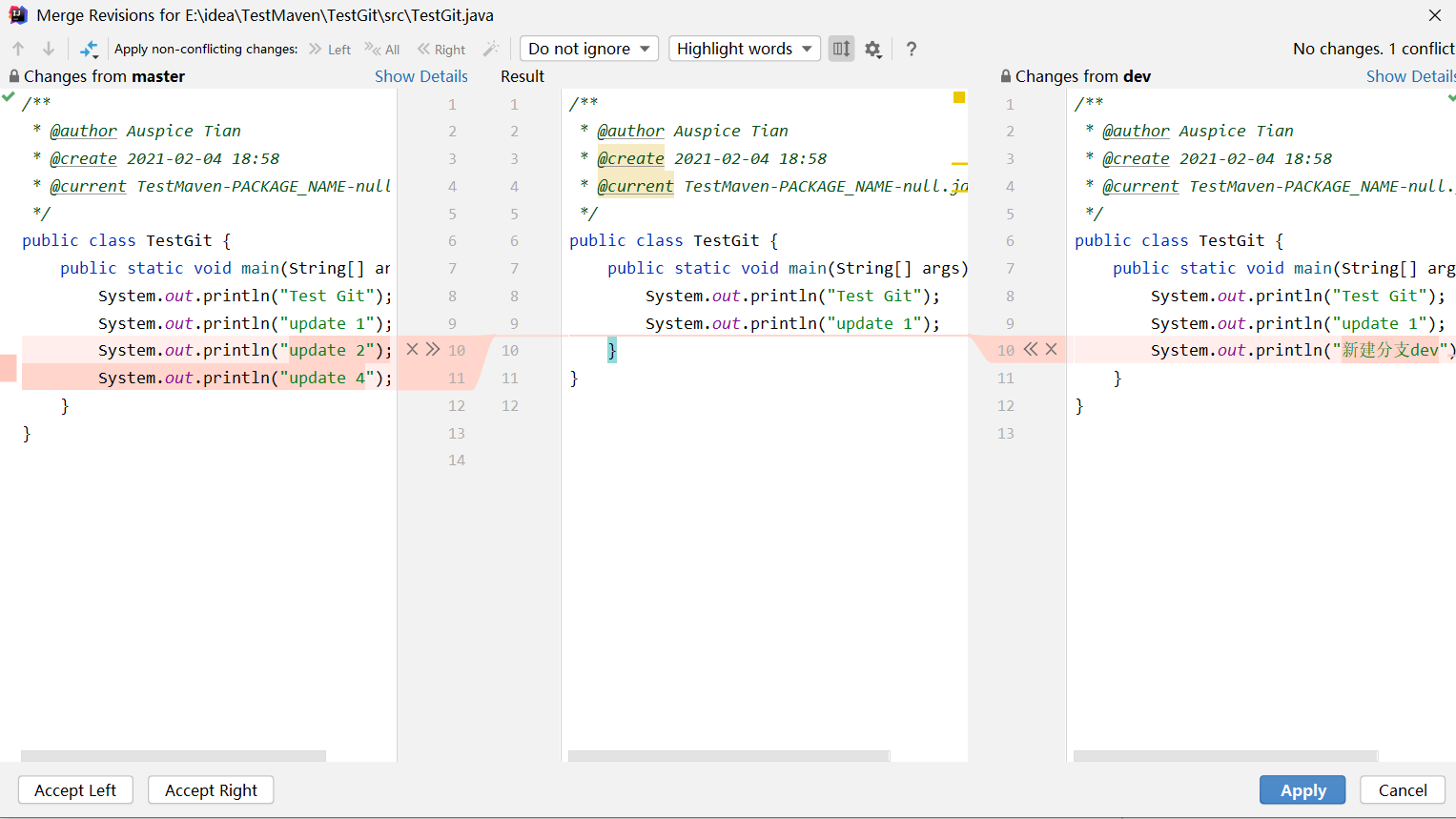Apply All non-conflicting changes
This screenshot has height=819, width=1456.
pos(382,49)
